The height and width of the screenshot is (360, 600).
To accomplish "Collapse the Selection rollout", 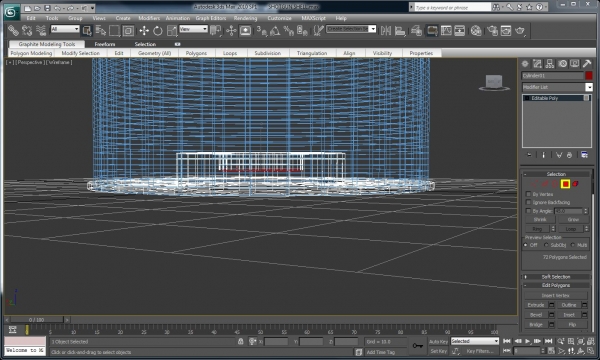I will pos(556,174).
